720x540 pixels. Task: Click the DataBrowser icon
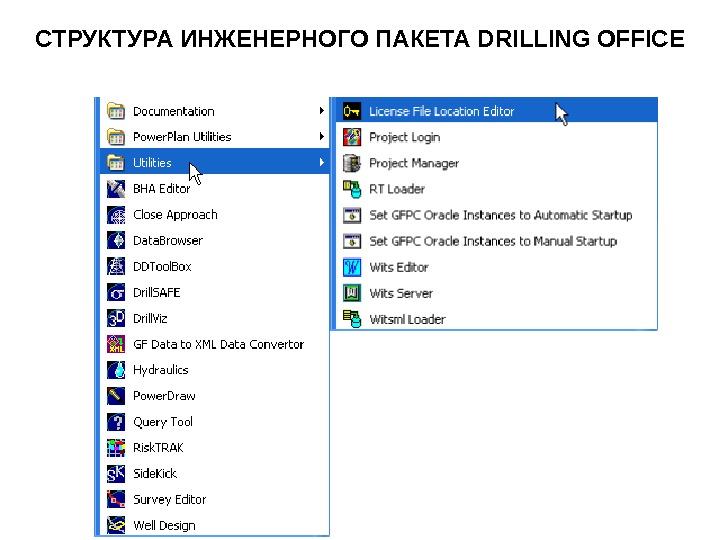[x=116, y=240]
